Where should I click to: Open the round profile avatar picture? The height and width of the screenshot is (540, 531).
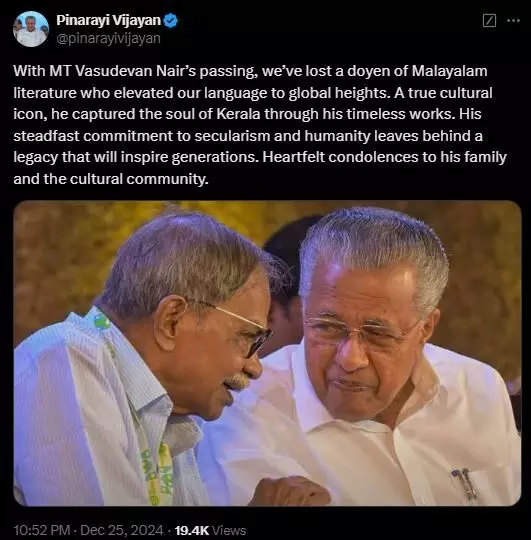point(31,29)
